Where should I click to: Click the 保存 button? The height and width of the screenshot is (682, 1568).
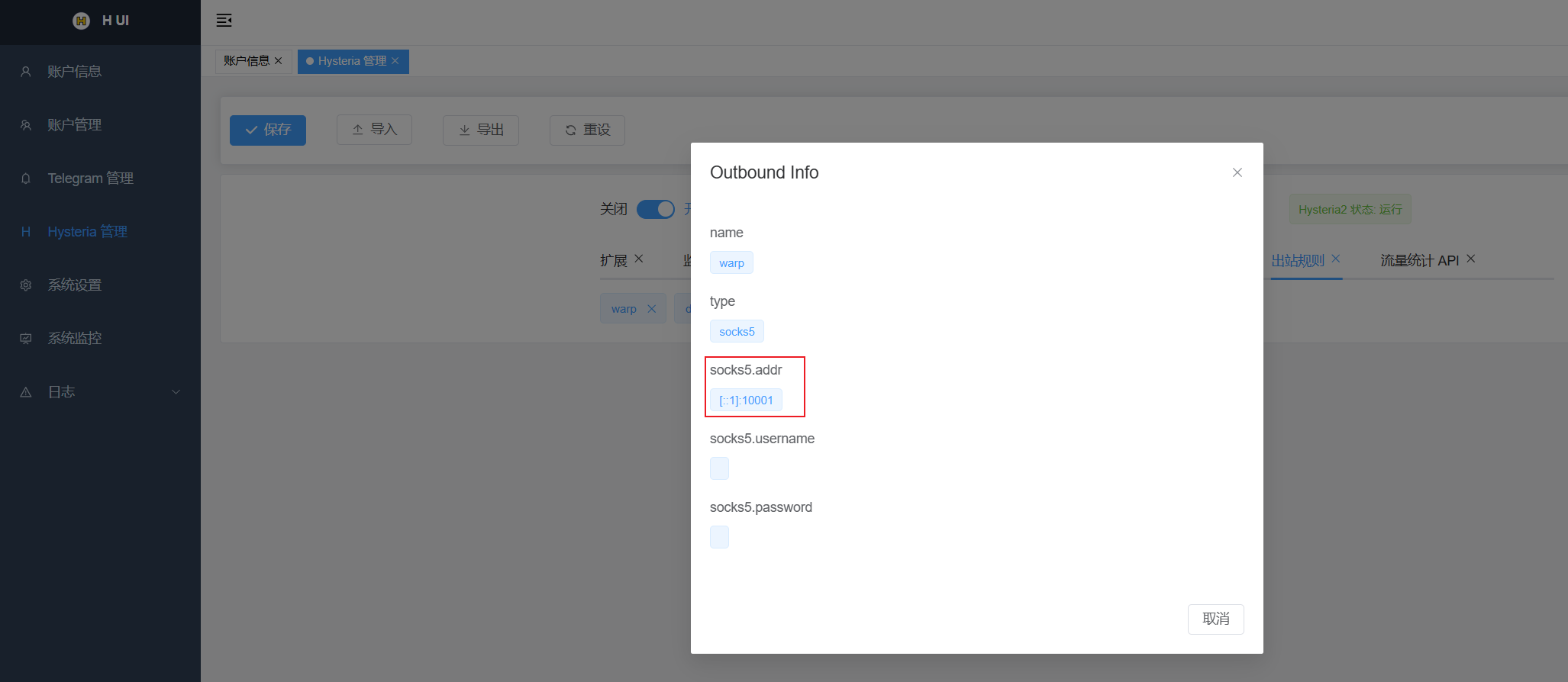(268, 130)
